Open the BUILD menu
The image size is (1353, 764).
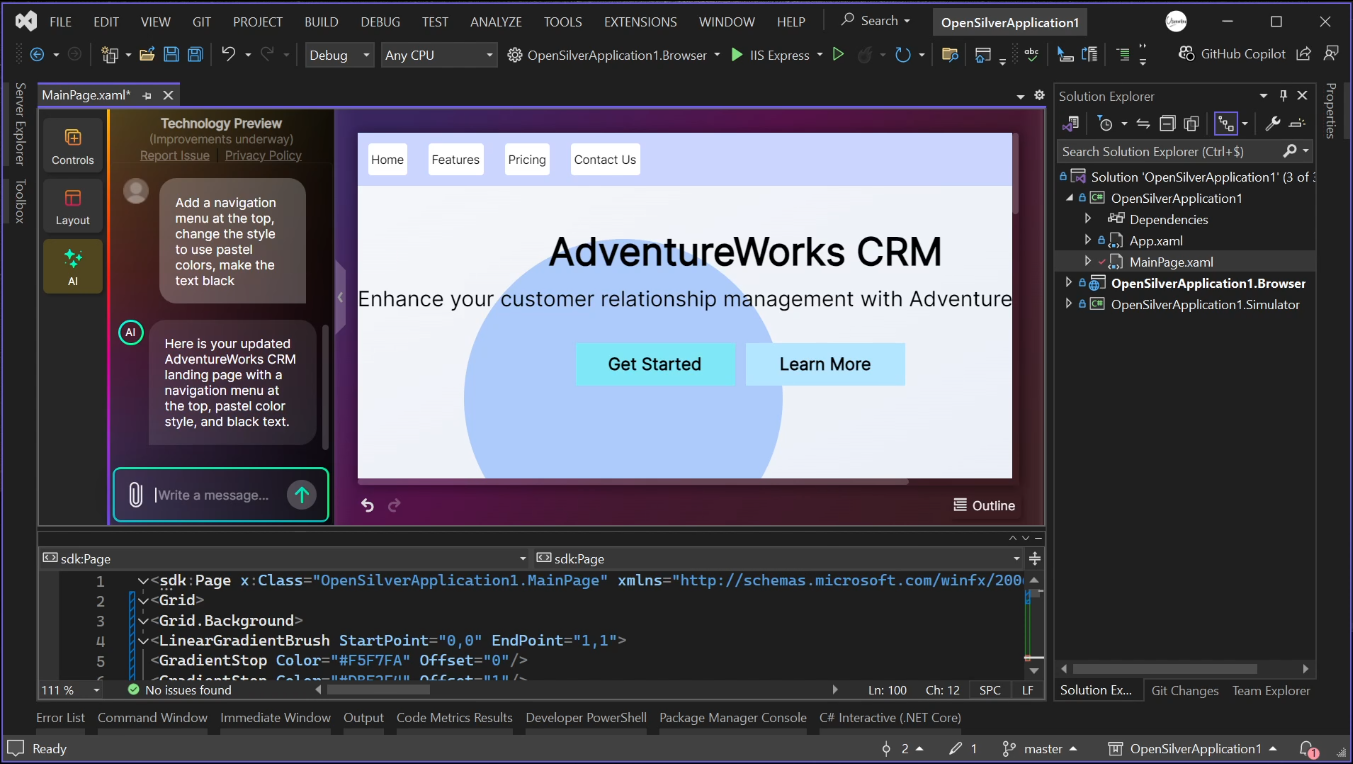click(x=321, y=22)
